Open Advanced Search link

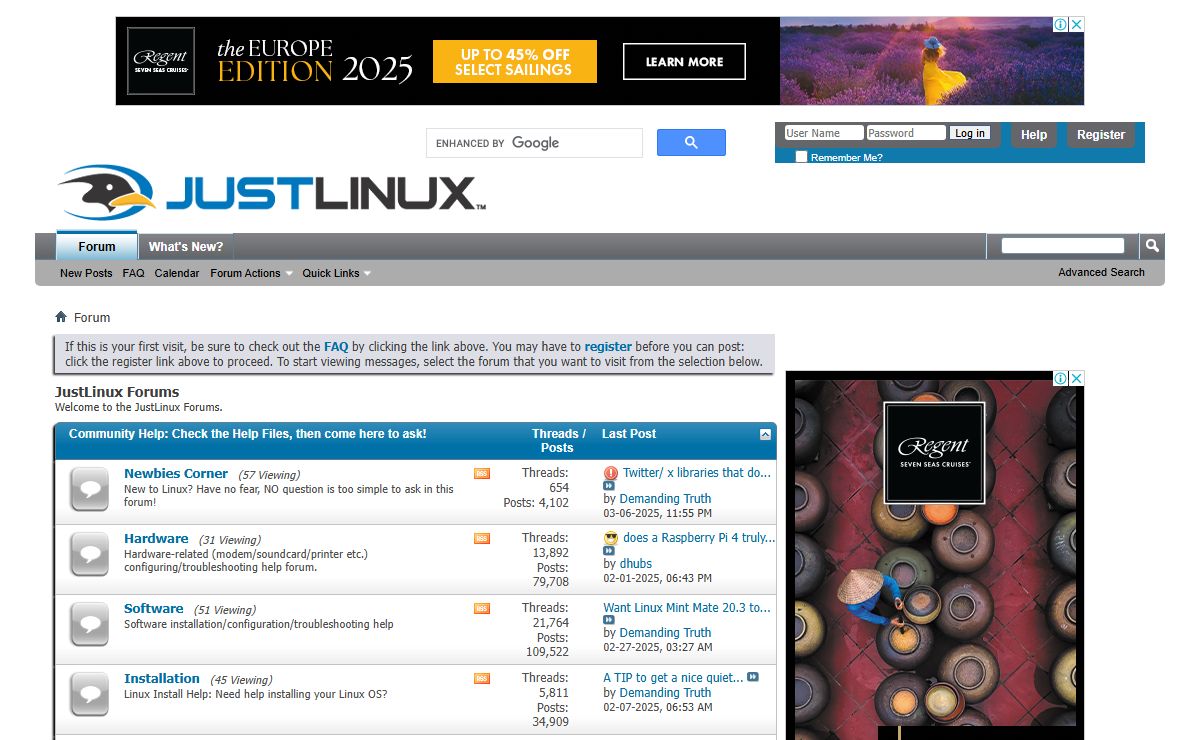tap(1101, 272)
